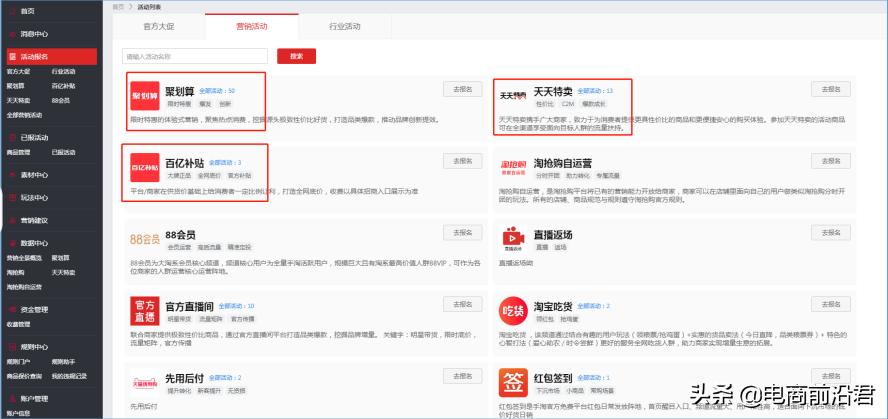The image size is (888, 419).
Task: Click the 红包签到 orange 签 icon
Action: coord(513,383)
